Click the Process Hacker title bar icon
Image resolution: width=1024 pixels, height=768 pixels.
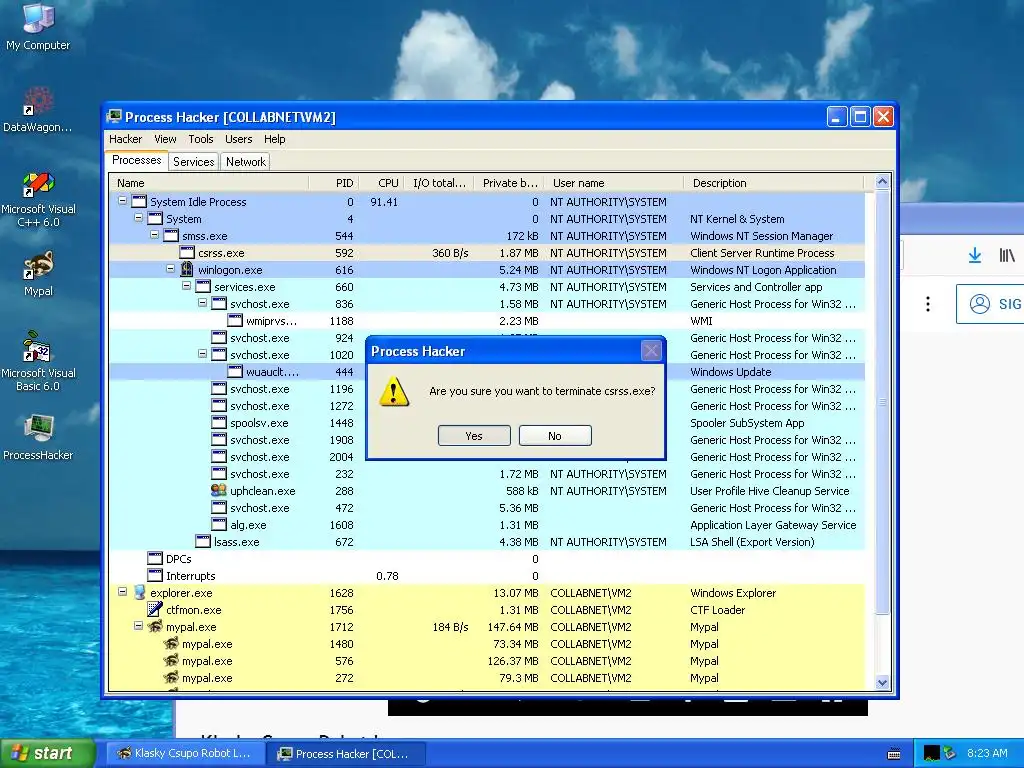(x=114, y=117)
